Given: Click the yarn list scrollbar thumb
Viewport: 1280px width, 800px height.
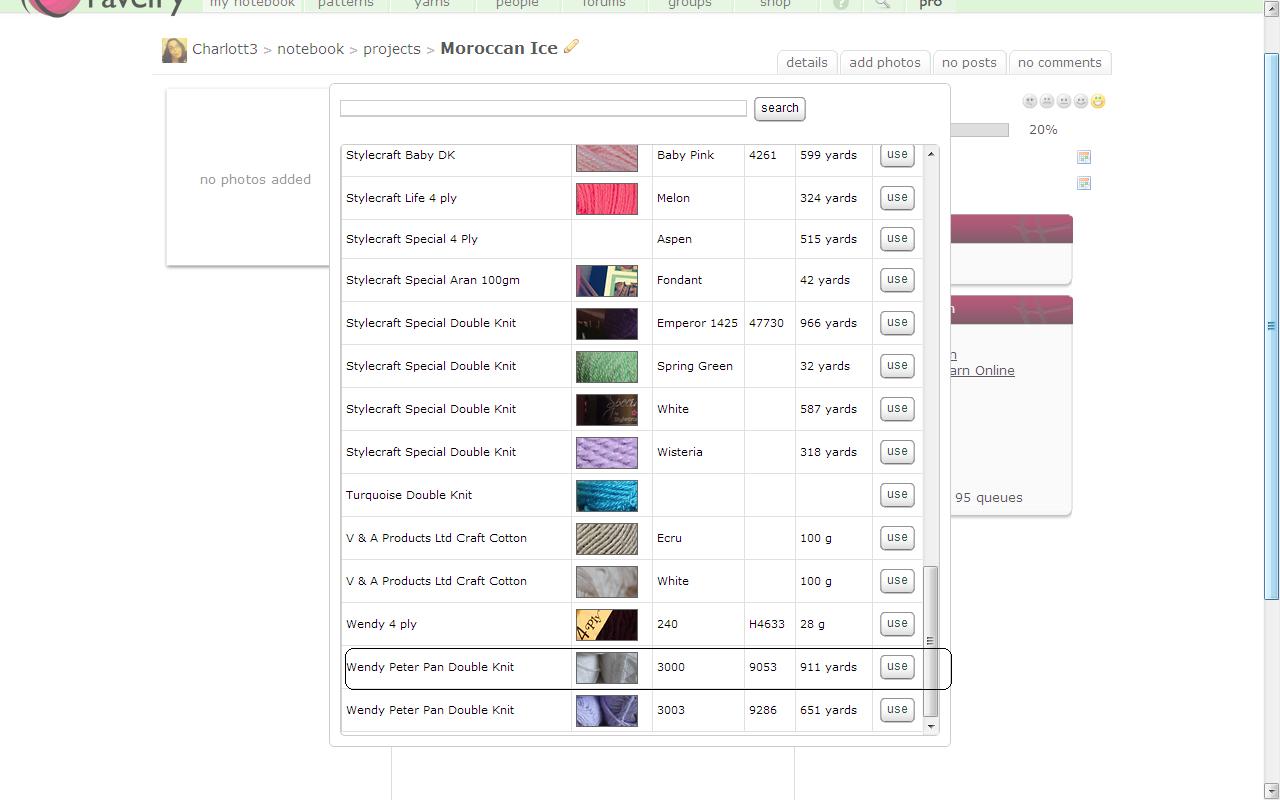Looking at the screenshot, I should pyautogui.click(x=931, y=642).
